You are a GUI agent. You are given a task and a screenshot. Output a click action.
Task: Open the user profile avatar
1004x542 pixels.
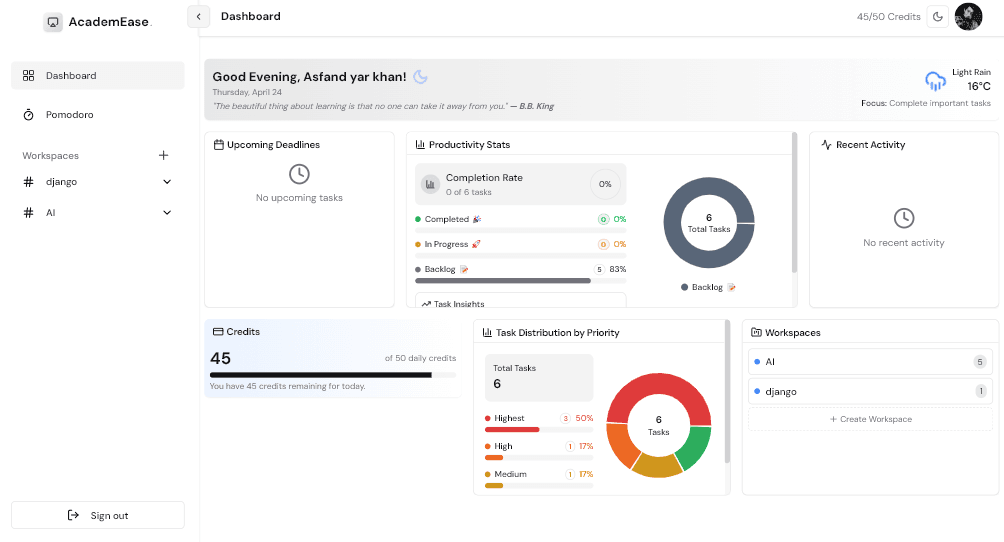[968, 16]
